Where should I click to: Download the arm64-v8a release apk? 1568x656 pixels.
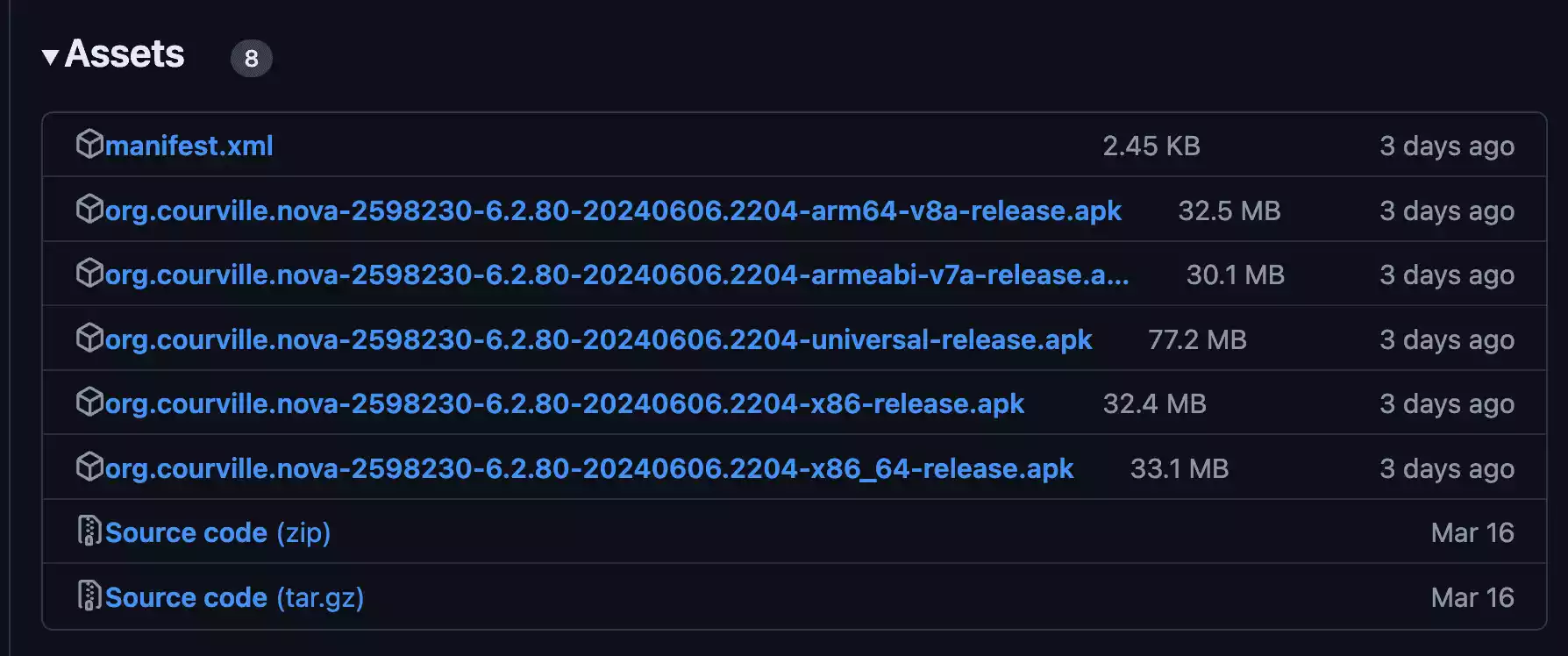612,210
